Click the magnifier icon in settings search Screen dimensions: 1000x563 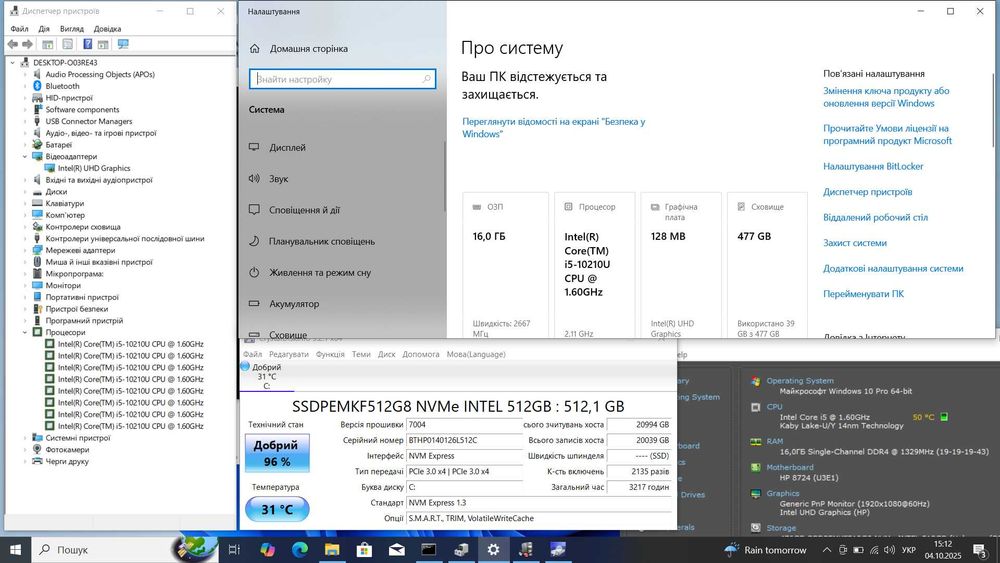[x=426, y=79]
